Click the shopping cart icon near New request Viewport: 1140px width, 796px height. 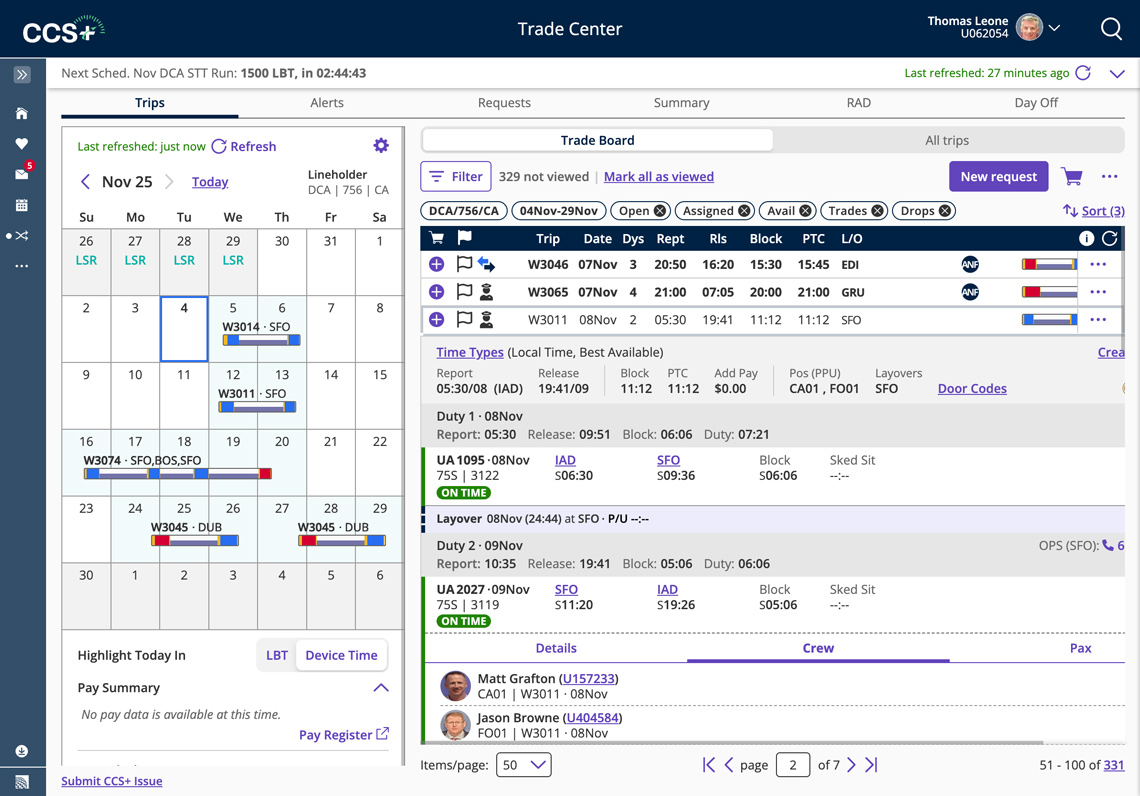click(1071, 176)
